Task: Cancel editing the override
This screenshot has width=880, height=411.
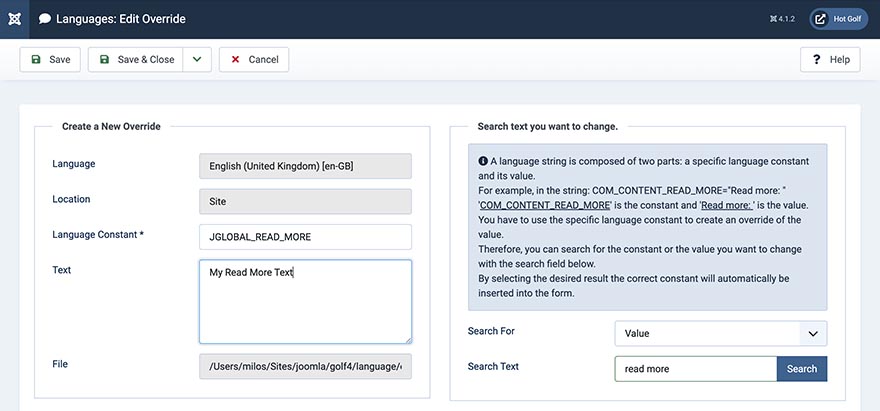Action: point(254,60)
